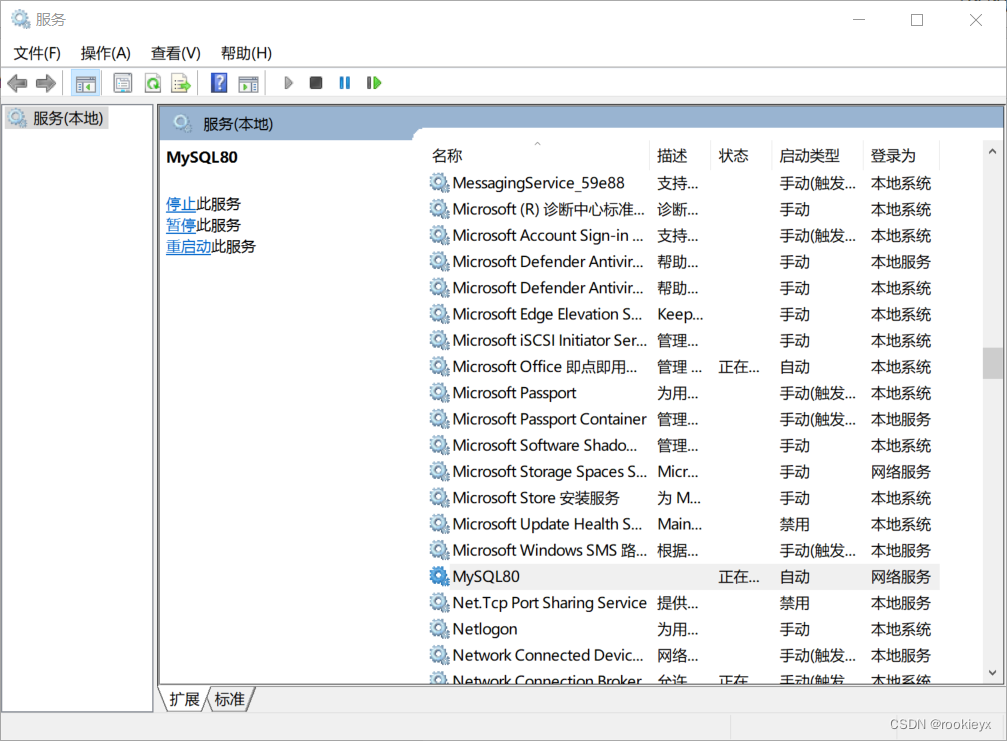
Task: Click gear icon of Microsoft iSCSI Initiator row
Action: [439, 340]
